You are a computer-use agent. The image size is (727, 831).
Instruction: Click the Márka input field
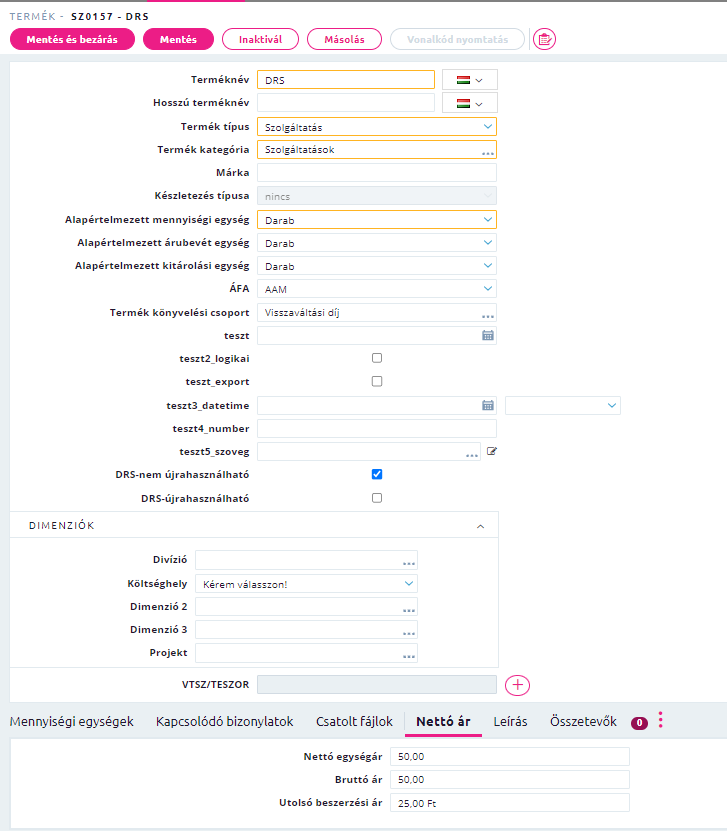tap(377, 173)
